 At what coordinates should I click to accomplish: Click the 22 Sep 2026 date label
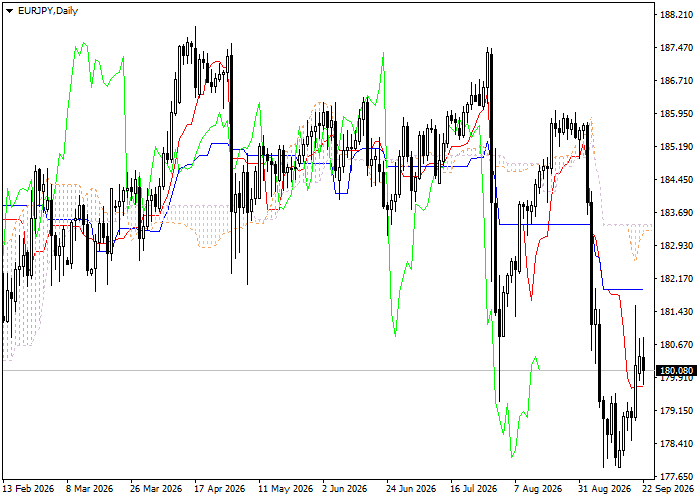(x=669, y=489)
